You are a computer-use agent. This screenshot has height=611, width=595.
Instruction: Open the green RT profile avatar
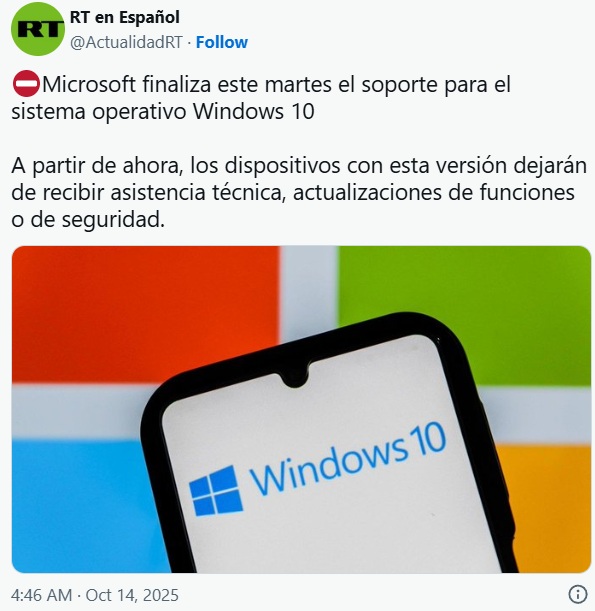click(x=37, y=29)
